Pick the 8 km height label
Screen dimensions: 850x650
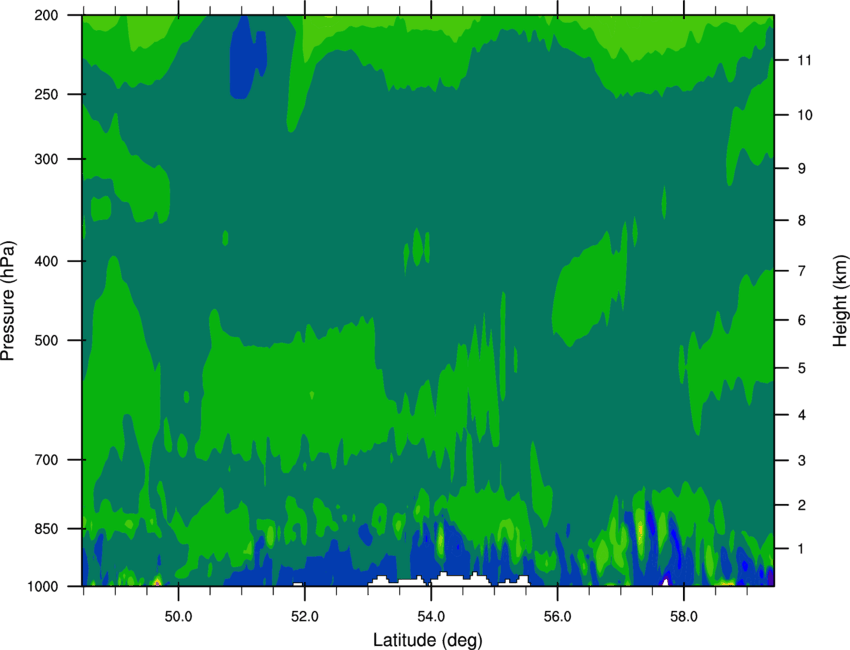coord(802,220)
